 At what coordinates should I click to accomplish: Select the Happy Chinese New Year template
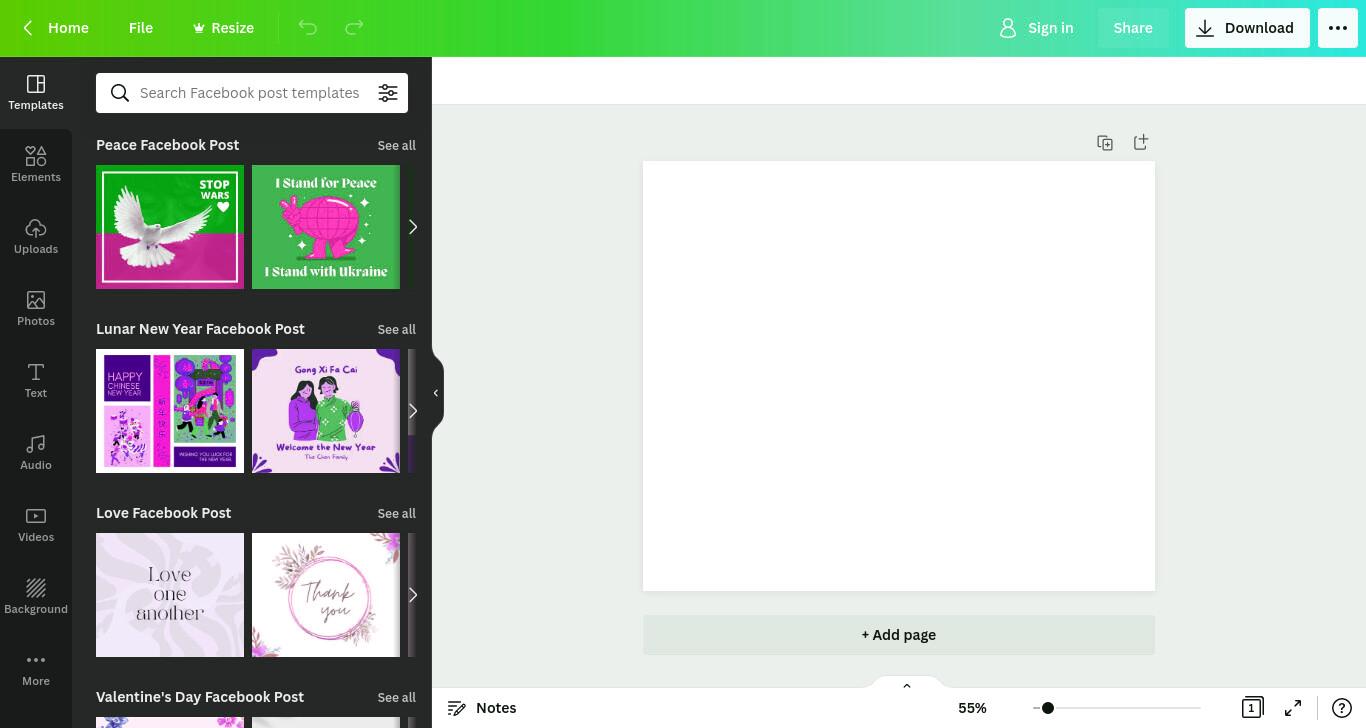170,411
